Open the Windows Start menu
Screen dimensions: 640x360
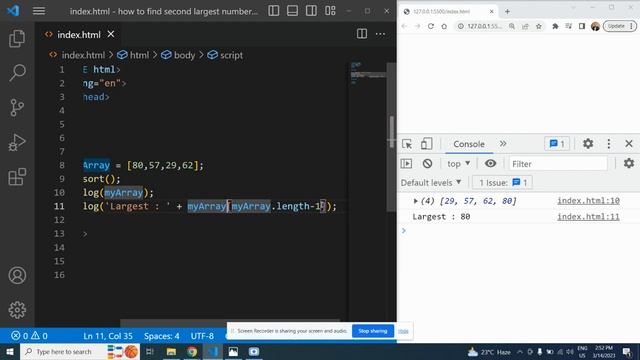pos(10,352)
